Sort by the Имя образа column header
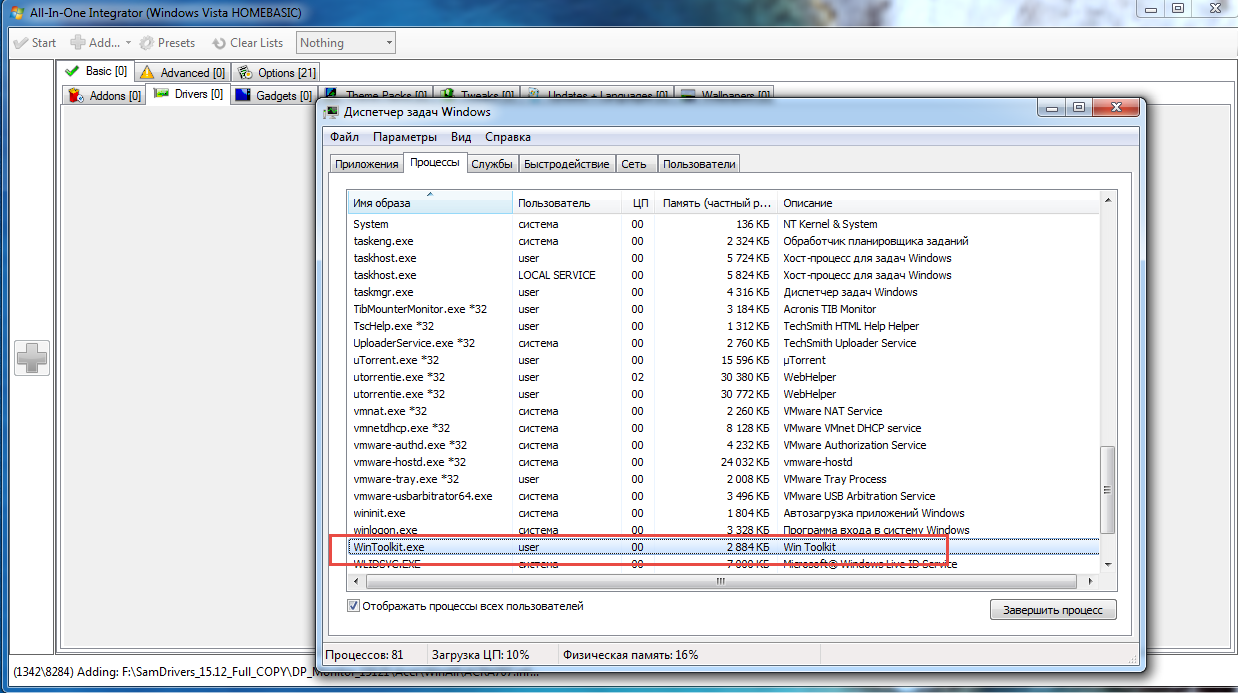1238x693 pixels. tap(428, 203)
